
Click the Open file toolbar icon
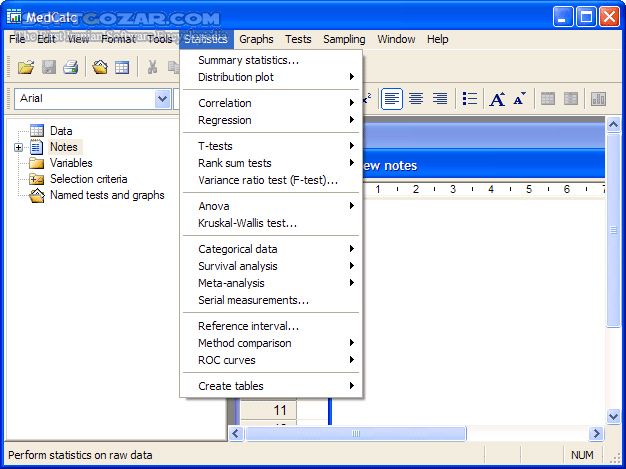pos(26,67)
